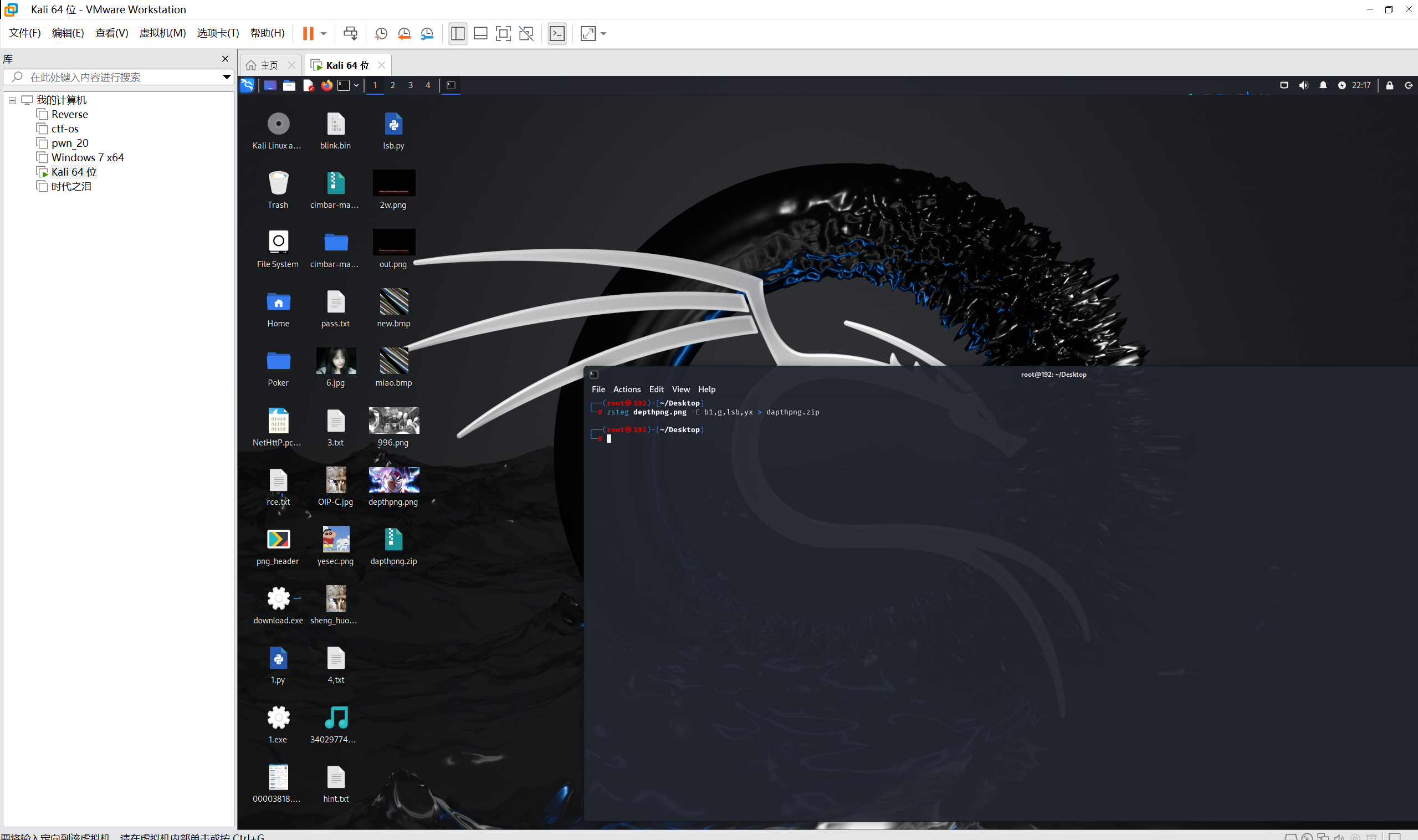Select the lsb.py desktop file
The height and width of the screenshot is (840, 1418).
point(393,131)
